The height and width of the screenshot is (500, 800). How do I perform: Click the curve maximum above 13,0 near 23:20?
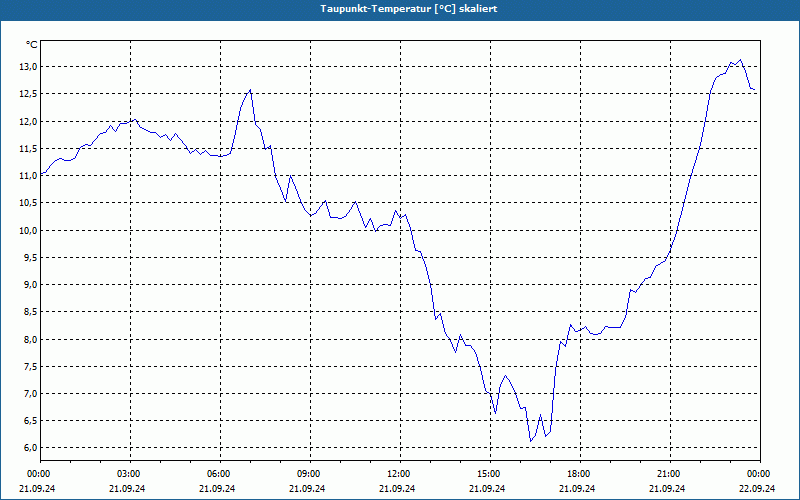tap(740, 60)
